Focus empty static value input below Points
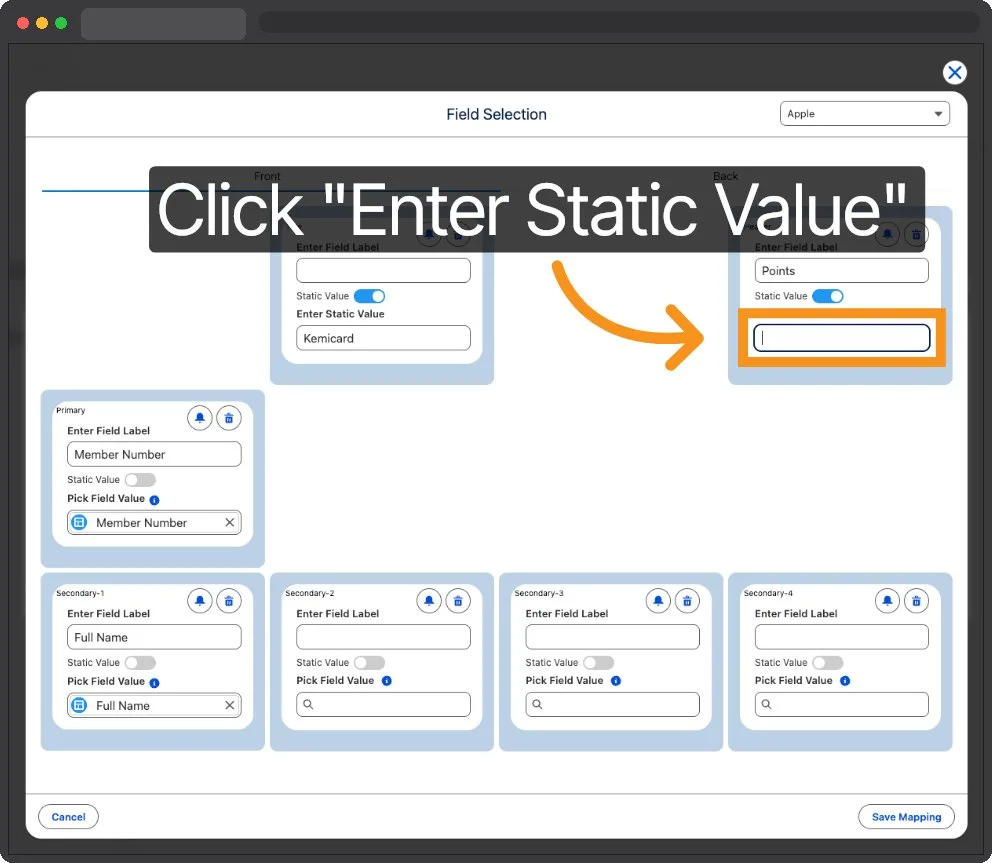This screenshot has height=863, width=992. pyautogui.click(x=841, y=338)
